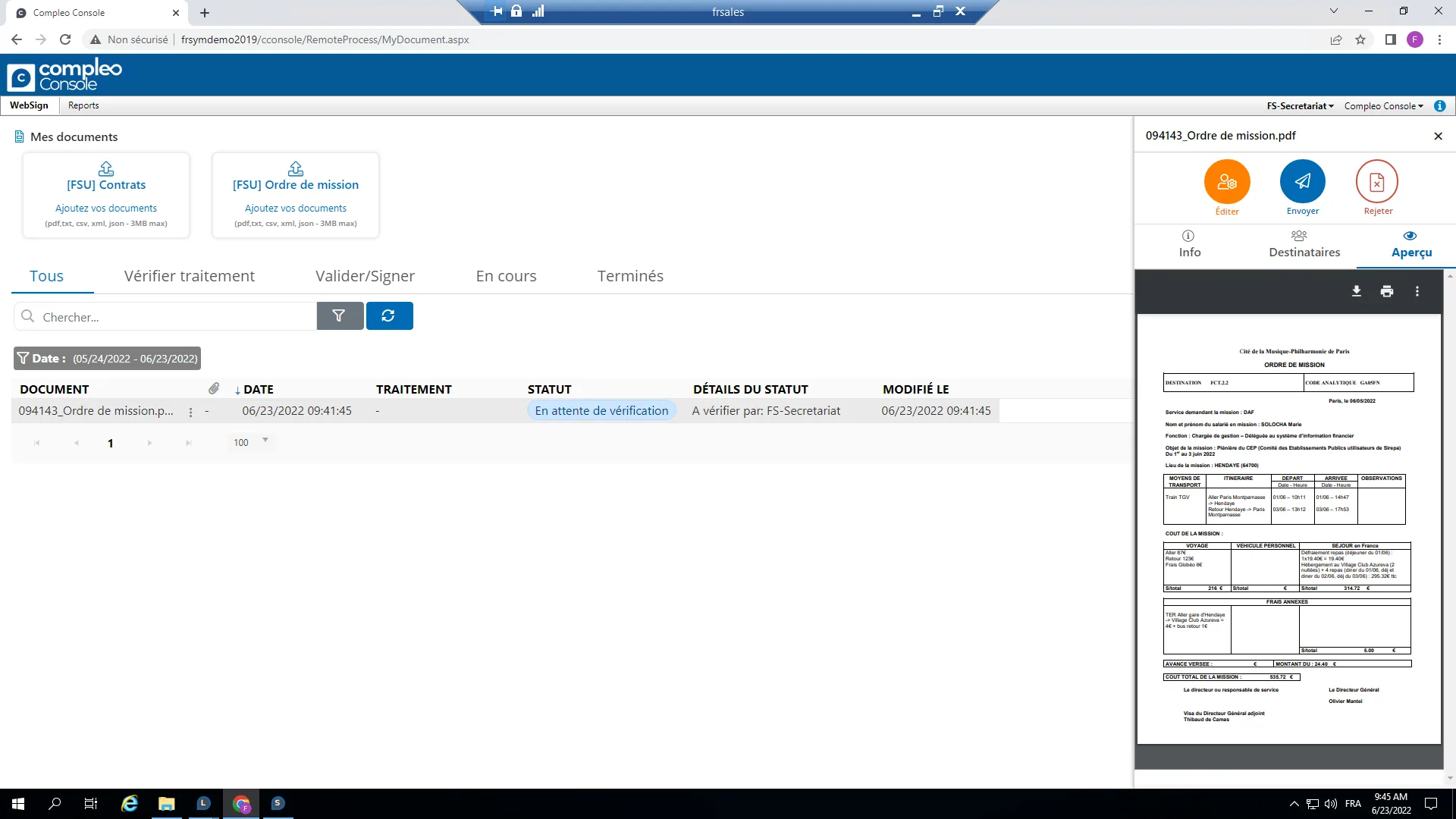Select the 094143_Ordre de mission.p... row

point(506,411)
